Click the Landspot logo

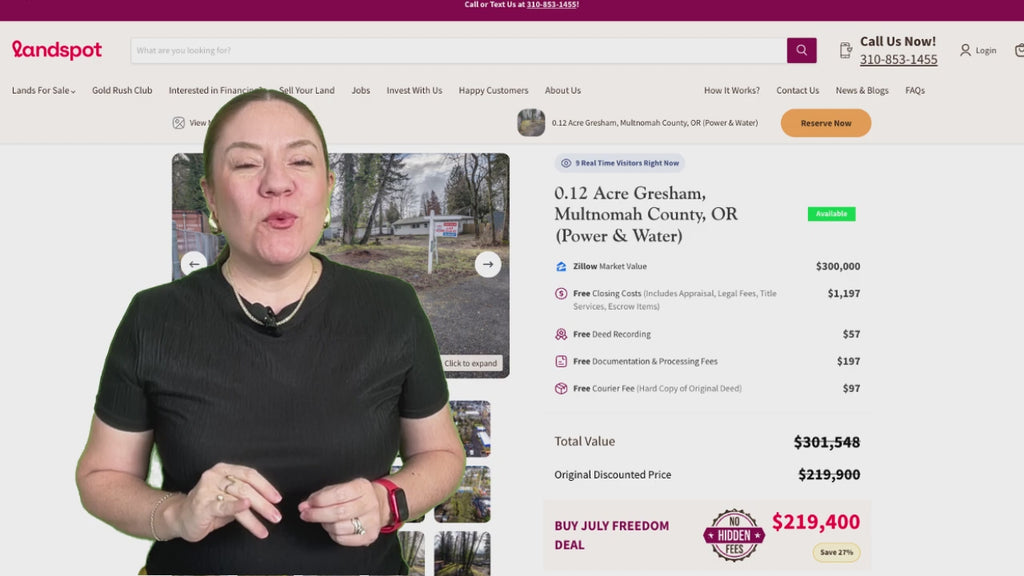[57, 50]
